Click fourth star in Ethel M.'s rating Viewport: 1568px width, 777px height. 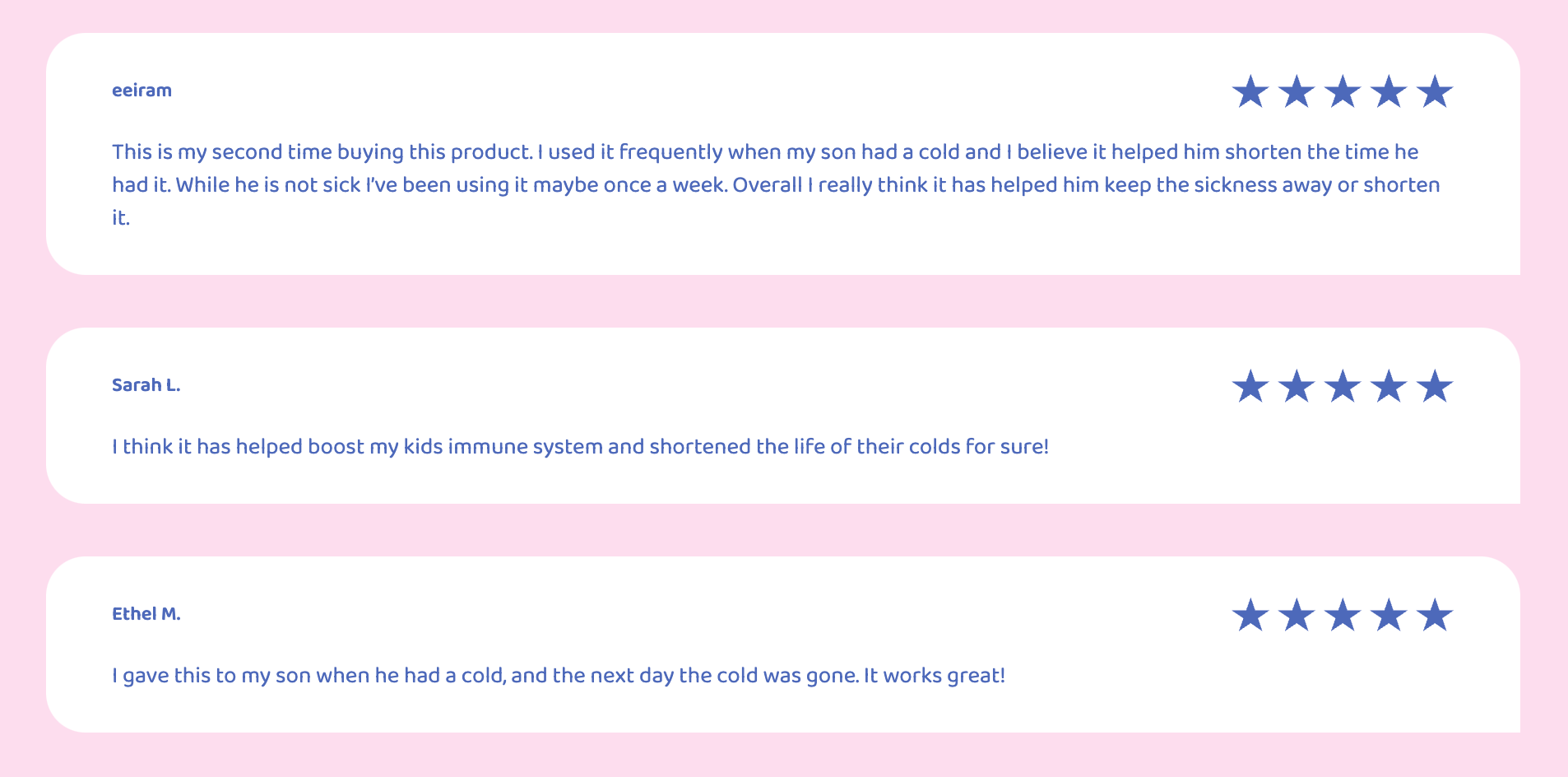coord(1389,615)
